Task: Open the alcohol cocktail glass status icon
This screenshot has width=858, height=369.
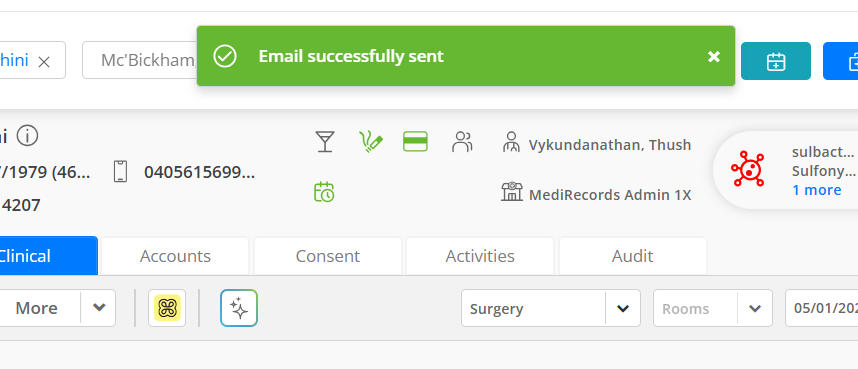Action: [325, 142]
